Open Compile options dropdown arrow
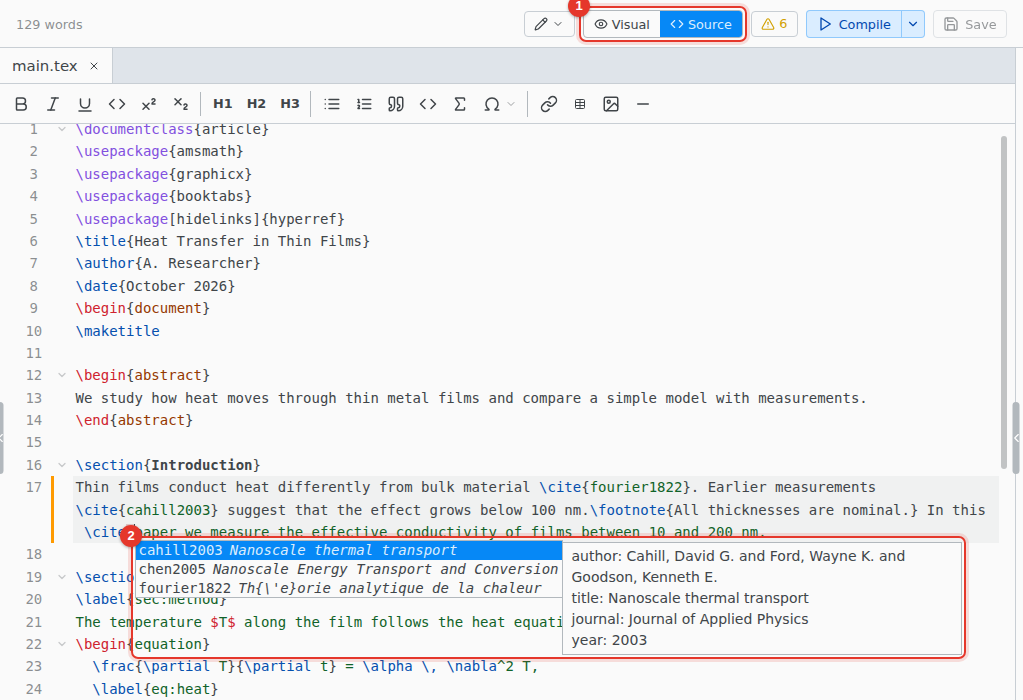This screenshot has width=1023, height=700. 913,24
